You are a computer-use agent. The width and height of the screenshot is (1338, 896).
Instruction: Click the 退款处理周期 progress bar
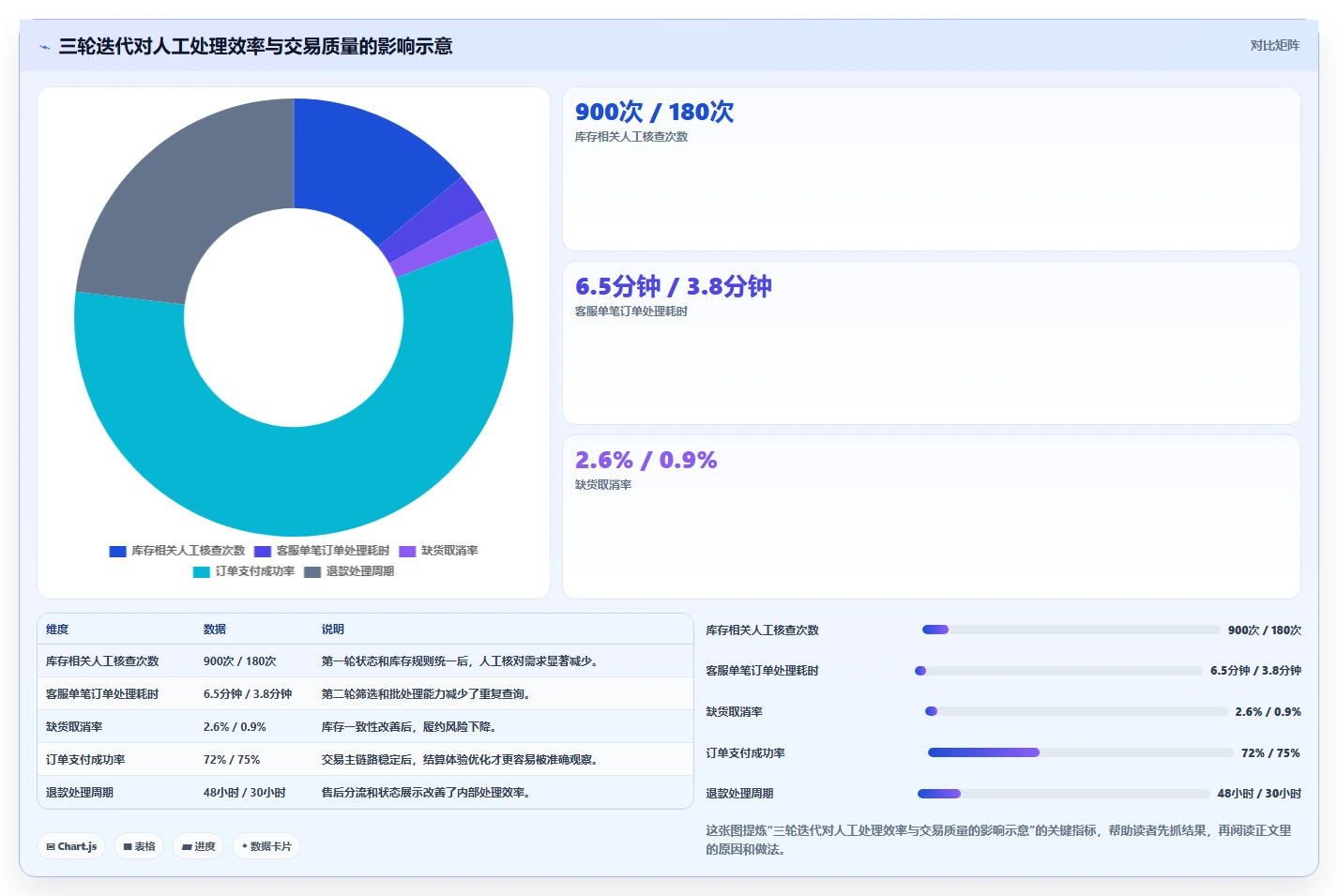[x=1063, y=794]
